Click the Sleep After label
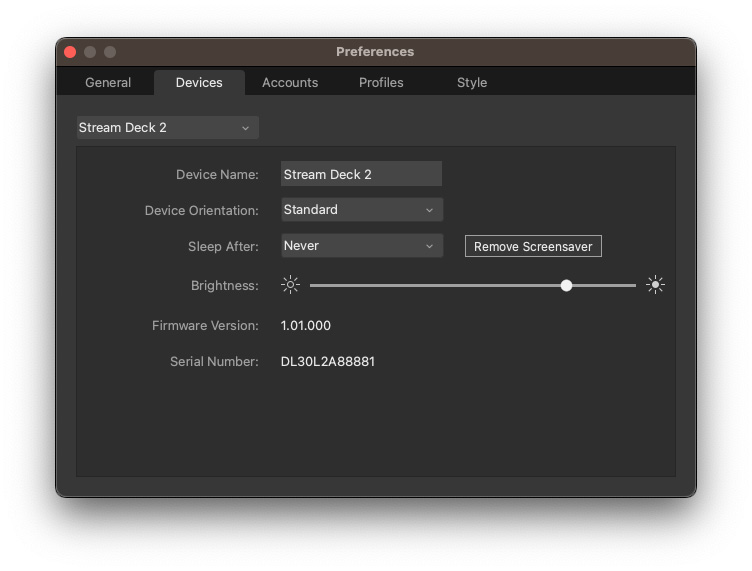 [223, 246]
